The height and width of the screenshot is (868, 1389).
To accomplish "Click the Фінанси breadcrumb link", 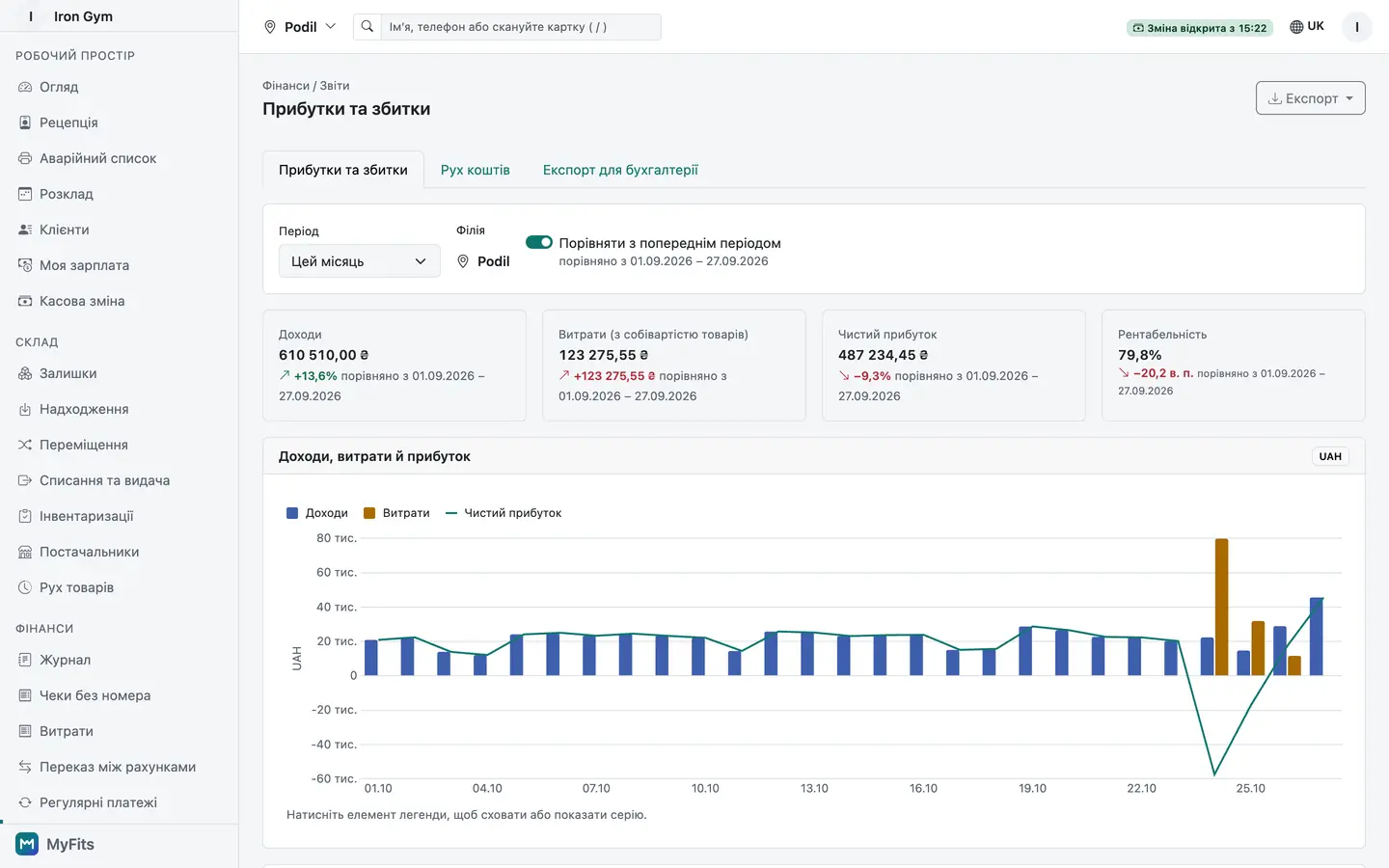I will tap(286, 86).
